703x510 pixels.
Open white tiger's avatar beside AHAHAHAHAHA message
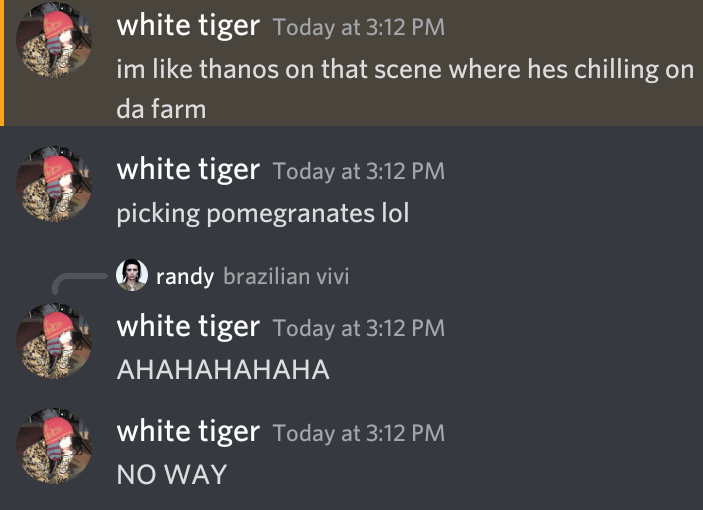click(54, 341)
